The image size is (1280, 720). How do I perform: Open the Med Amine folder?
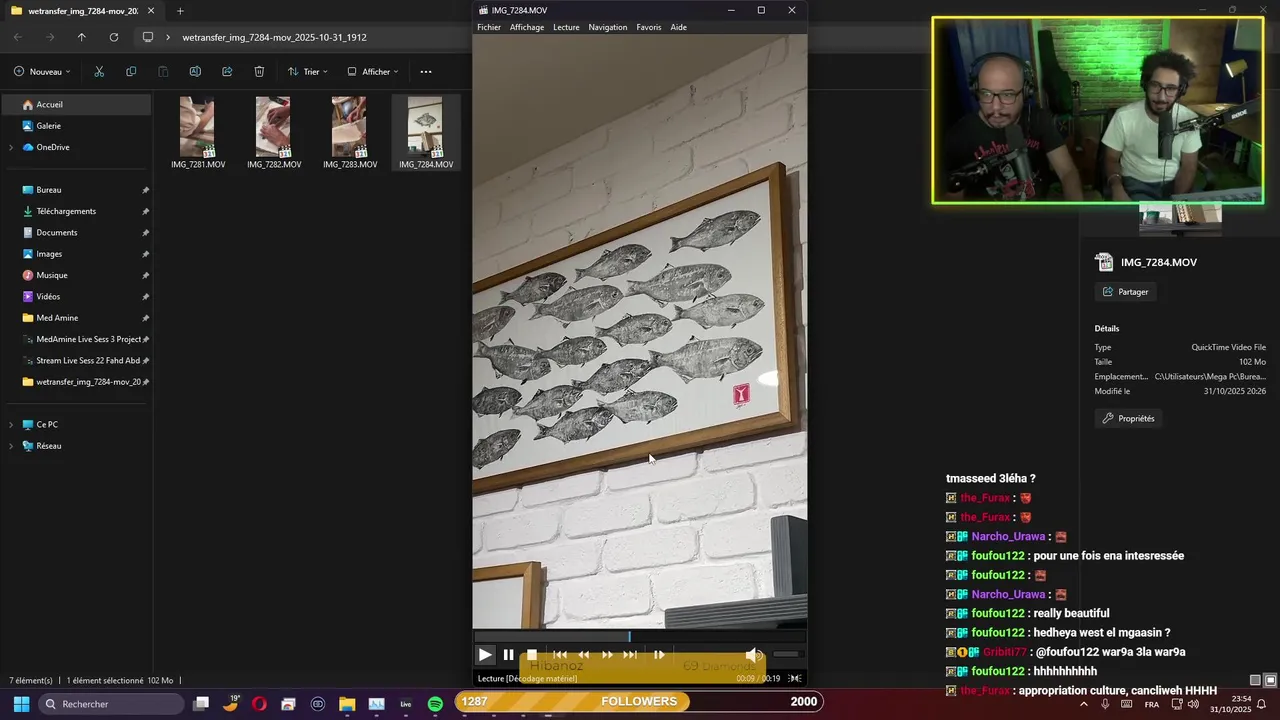76,318
